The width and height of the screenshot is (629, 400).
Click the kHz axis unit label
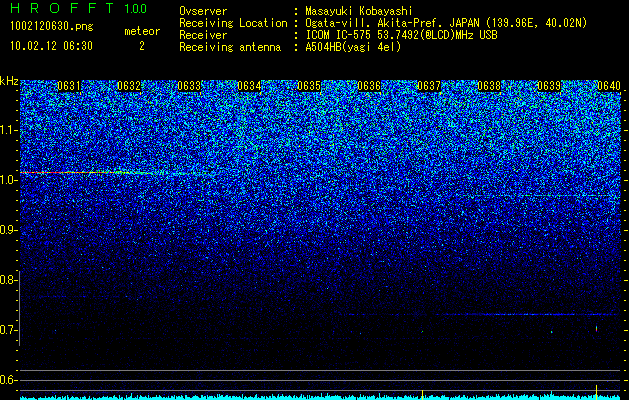(9, 81)
